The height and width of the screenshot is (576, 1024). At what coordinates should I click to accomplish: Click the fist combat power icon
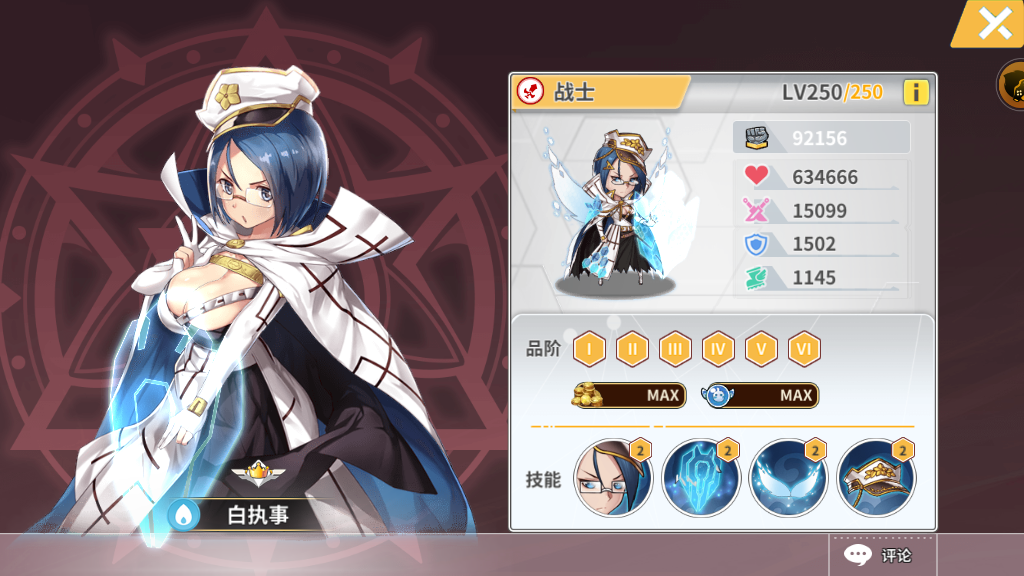click(756, 138)
